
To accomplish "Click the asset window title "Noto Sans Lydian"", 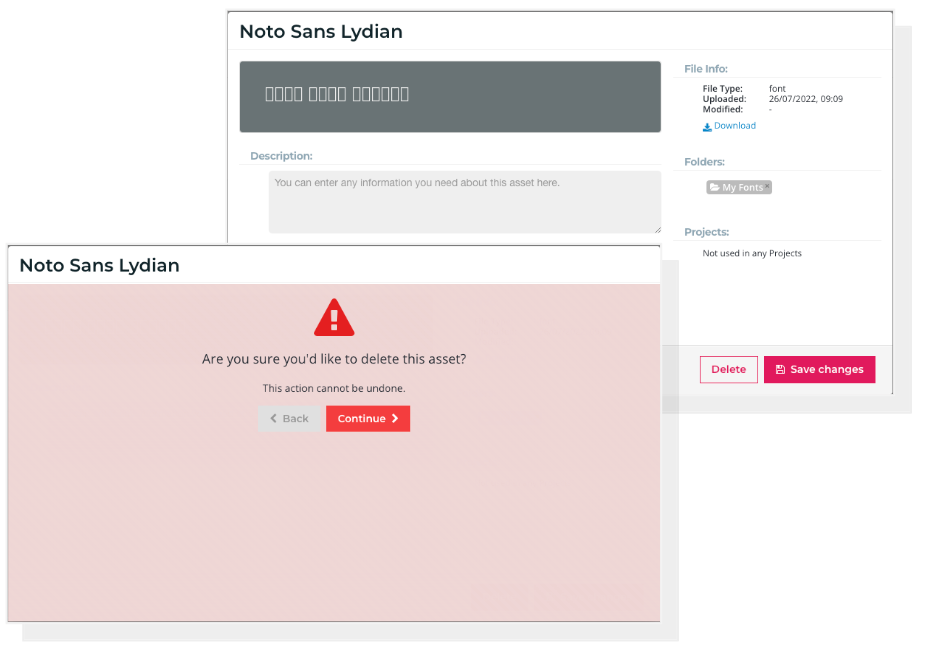I will [321, 31].
